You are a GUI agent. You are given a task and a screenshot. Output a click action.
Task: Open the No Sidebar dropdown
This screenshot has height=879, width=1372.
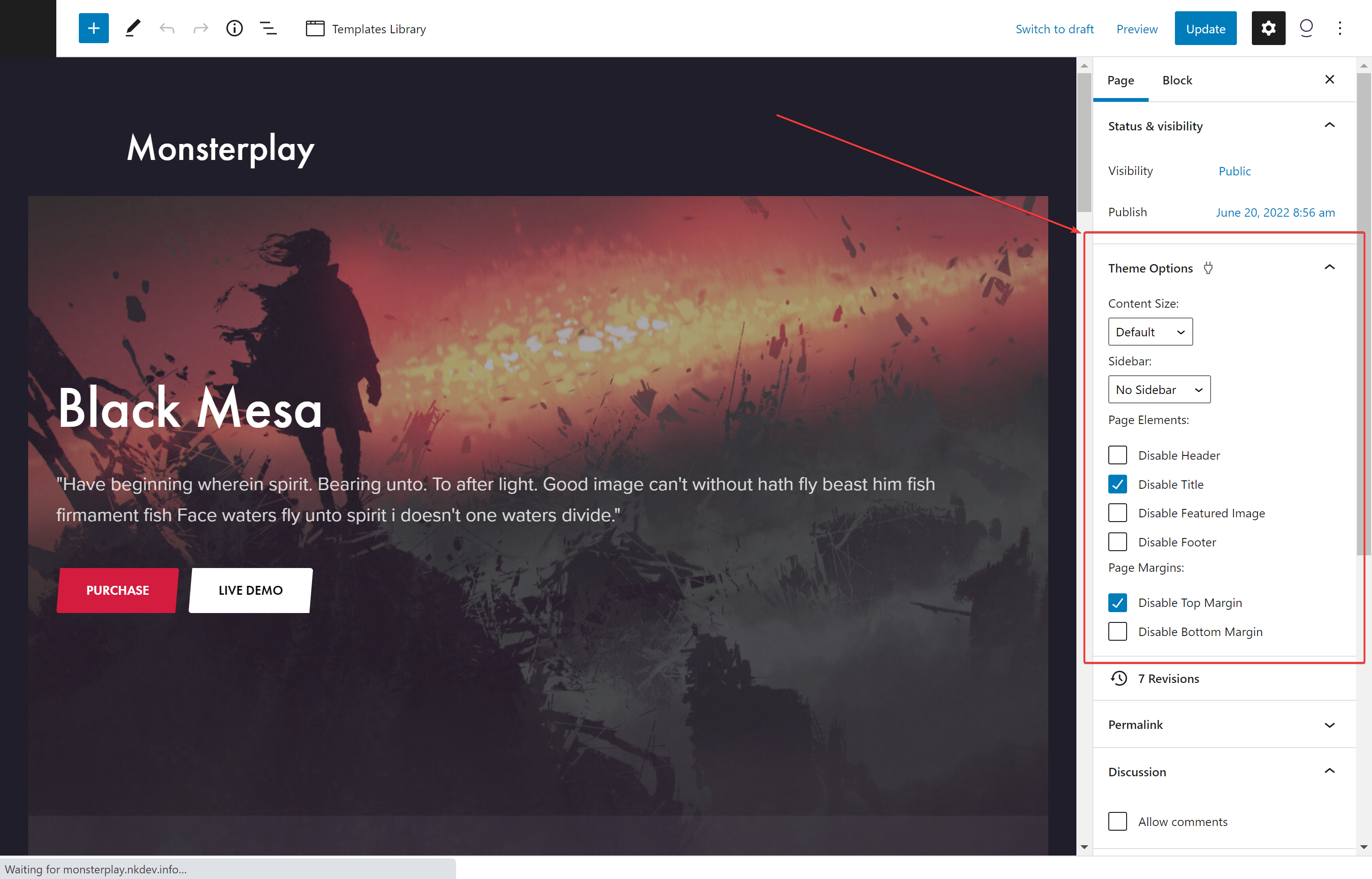[x=1159, y=389]
